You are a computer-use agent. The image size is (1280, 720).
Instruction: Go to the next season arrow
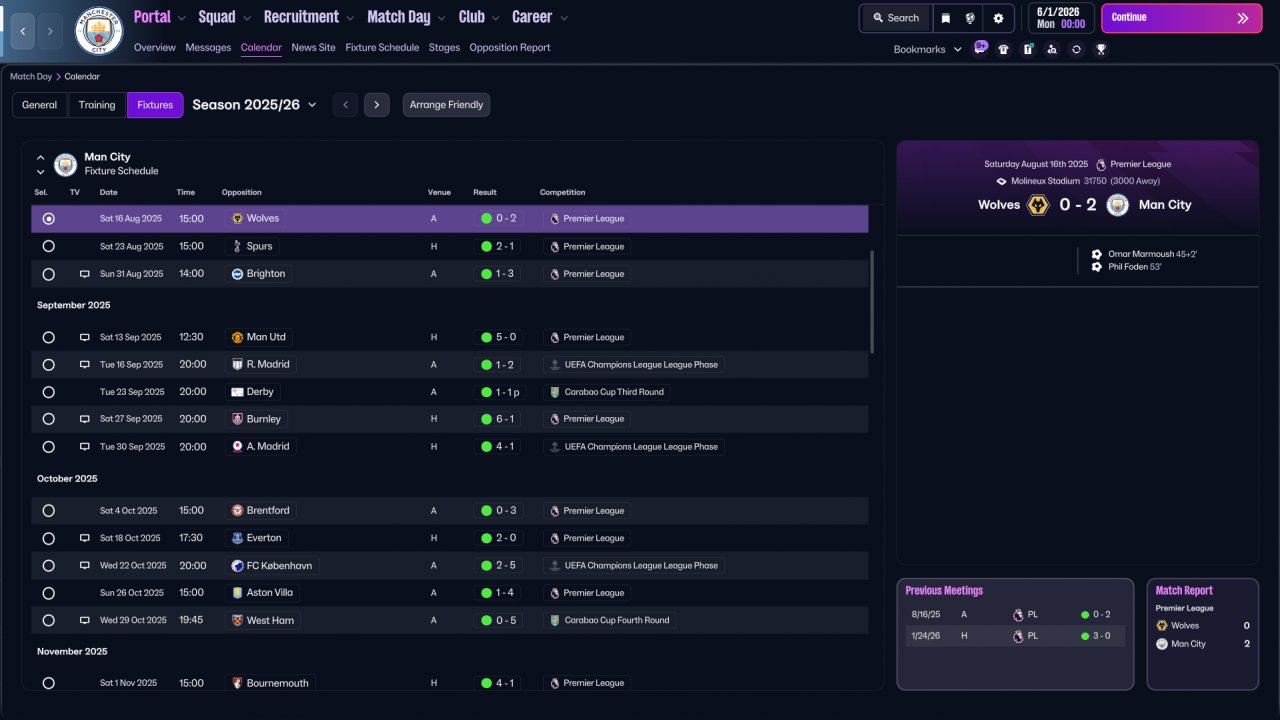[x=377, y=105]
